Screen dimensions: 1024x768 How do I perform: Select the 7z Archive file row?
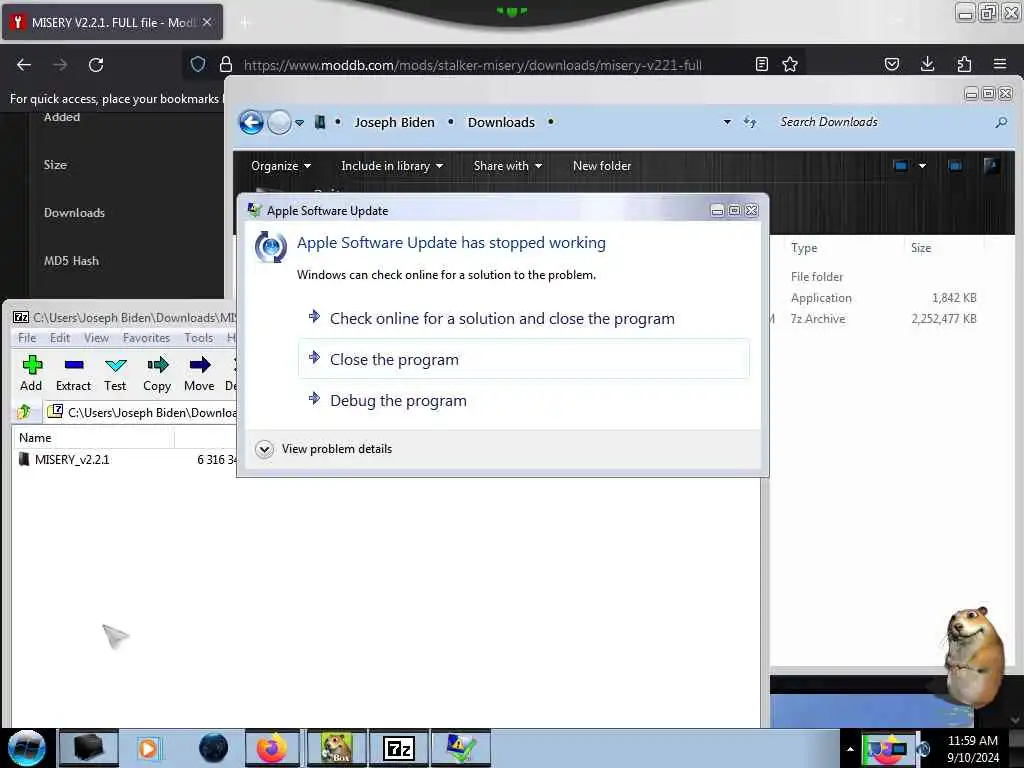pyautogui.click(x=882, y=319)
